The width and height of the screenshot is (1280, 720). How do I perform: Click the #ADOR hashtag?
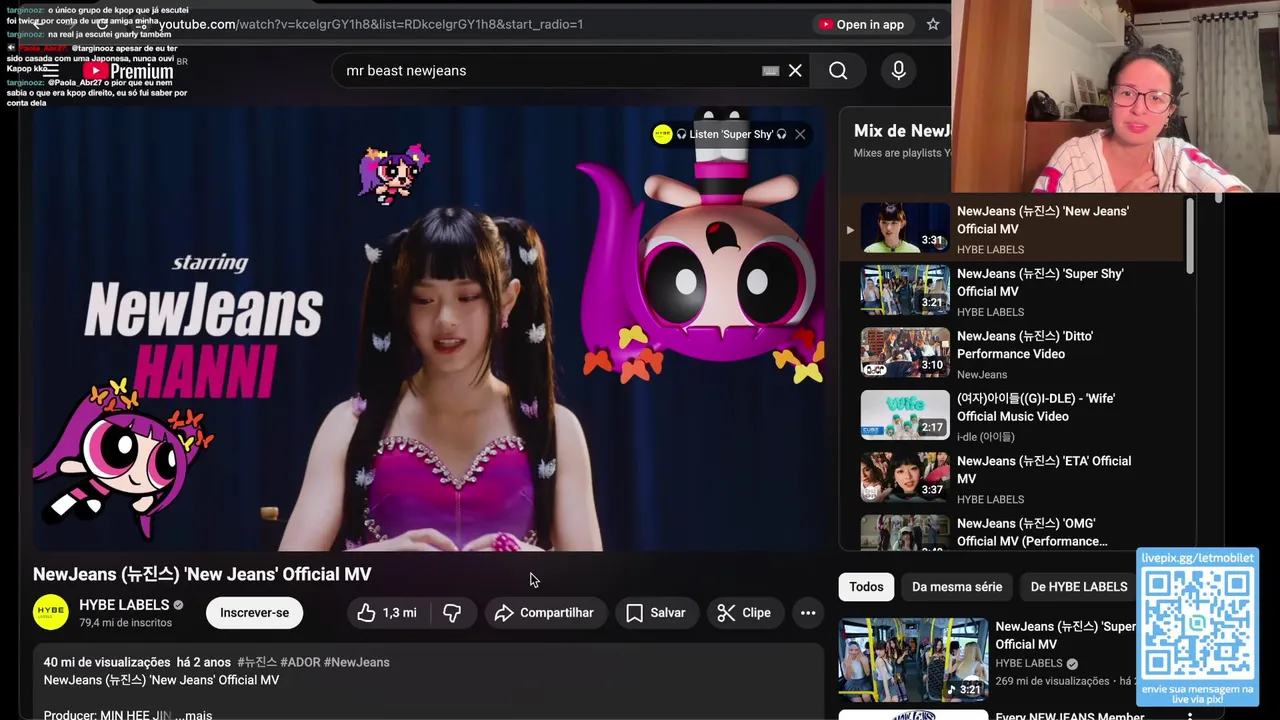300,662
